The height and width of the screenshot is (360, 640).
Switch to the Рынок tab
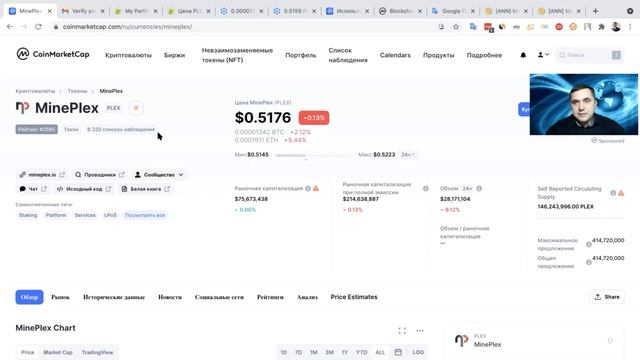pos(60,297)
